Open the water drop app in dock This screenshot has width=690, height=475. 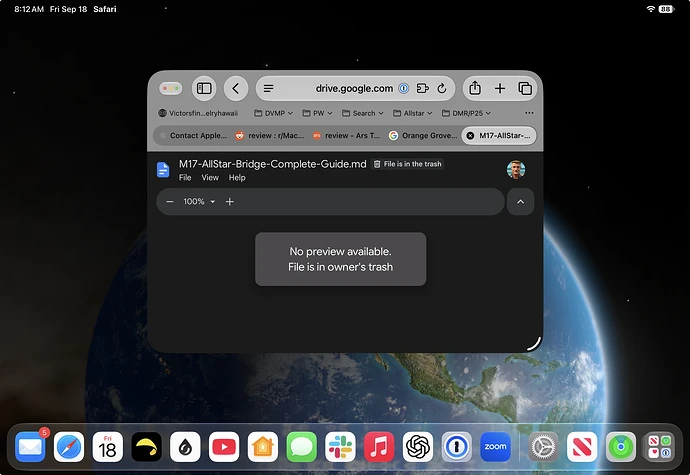pos(185,447)
